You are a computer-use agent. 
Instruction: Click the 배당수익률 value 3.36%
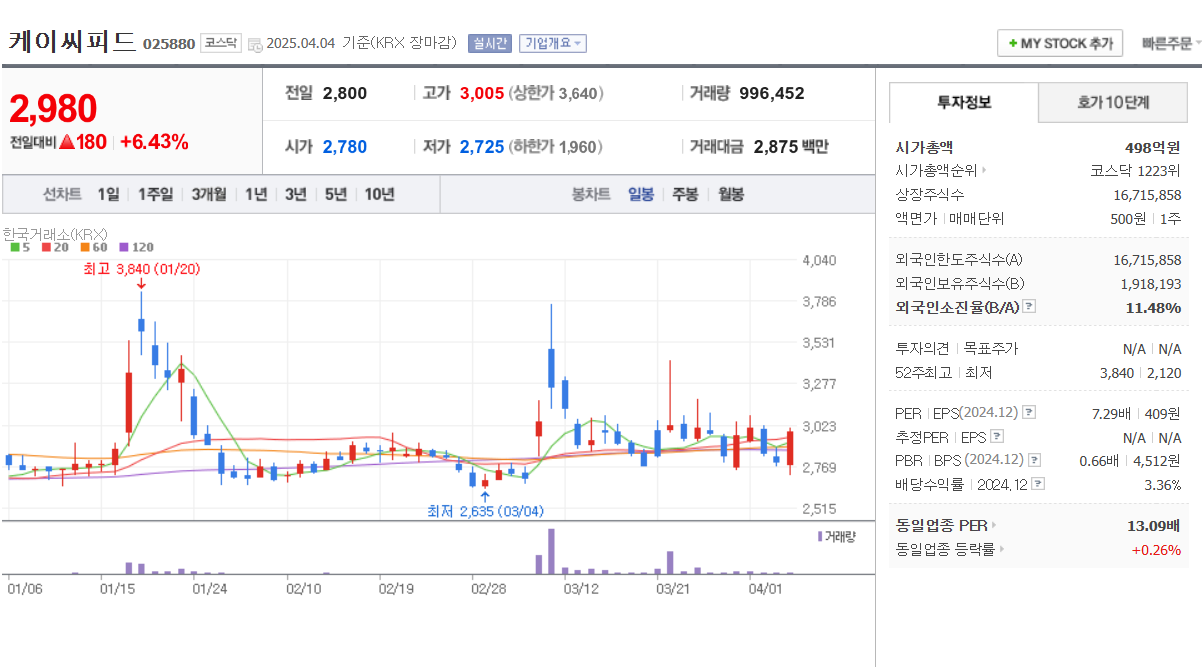click(1161, 484)
